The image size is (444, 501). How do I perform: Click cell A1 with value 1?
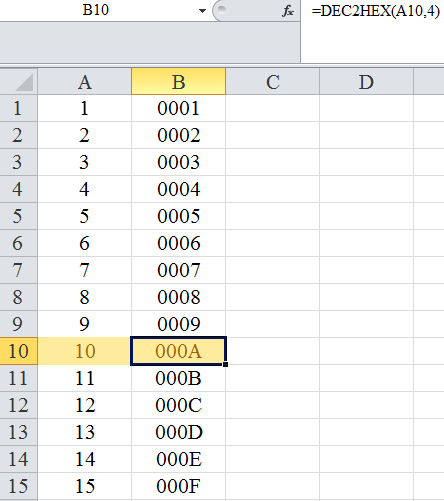pos(85,108)
